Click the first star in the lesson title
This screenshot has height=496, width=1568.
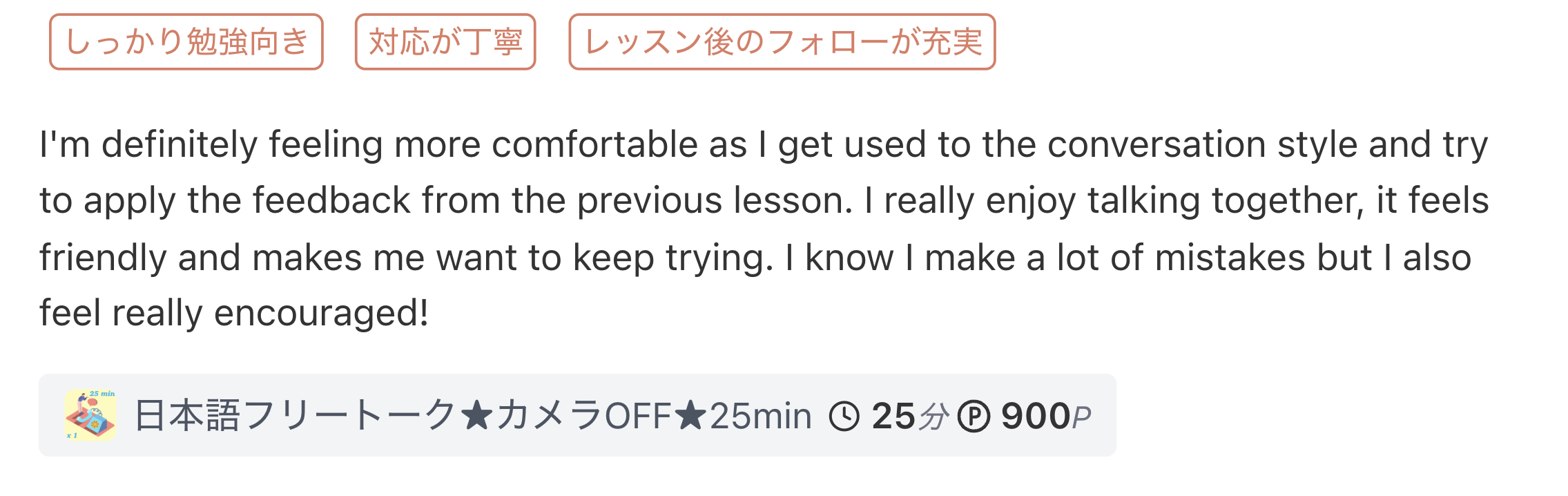pos(476,417)
